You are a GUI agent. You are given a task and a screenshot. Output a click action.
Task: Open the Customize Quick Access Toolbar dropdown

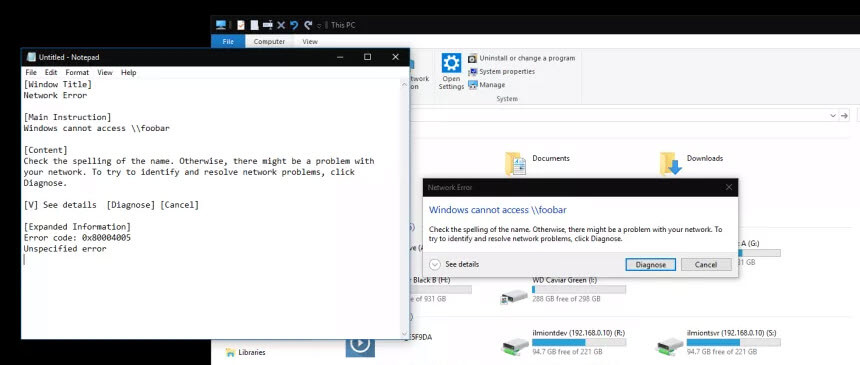[319, 25]
